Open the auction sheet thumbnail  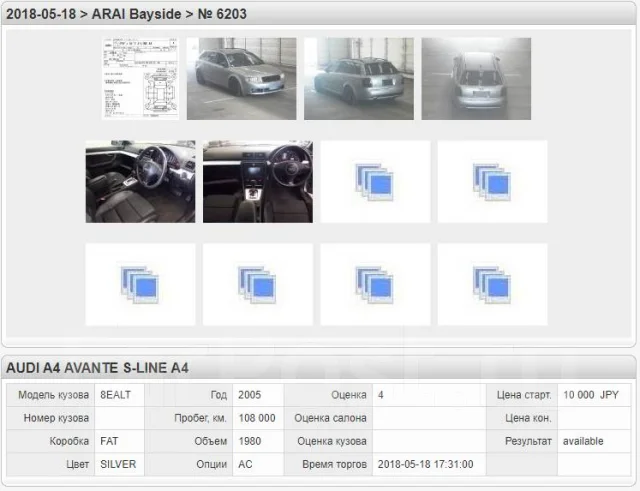pos(140,79)
